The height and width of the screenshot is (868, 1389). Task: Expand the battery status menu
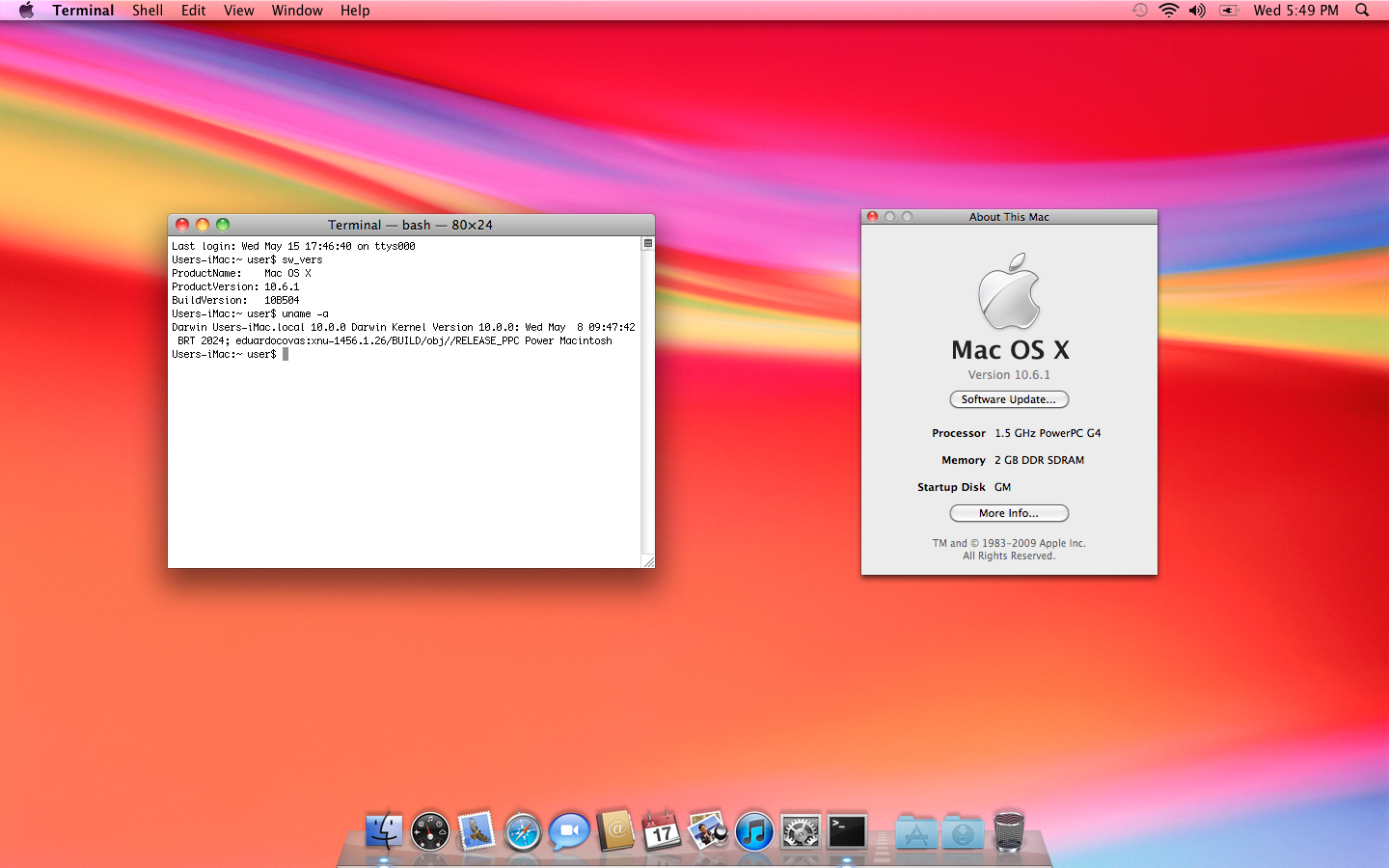pyautogui.click(x=1229, y=11)
